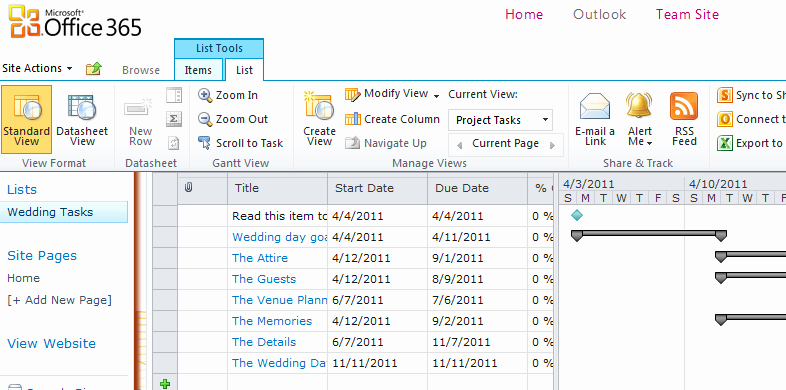The image size is (786, 390).
Task: Click the 11/7/2011 due date cell
Action: tap(478, 342)
